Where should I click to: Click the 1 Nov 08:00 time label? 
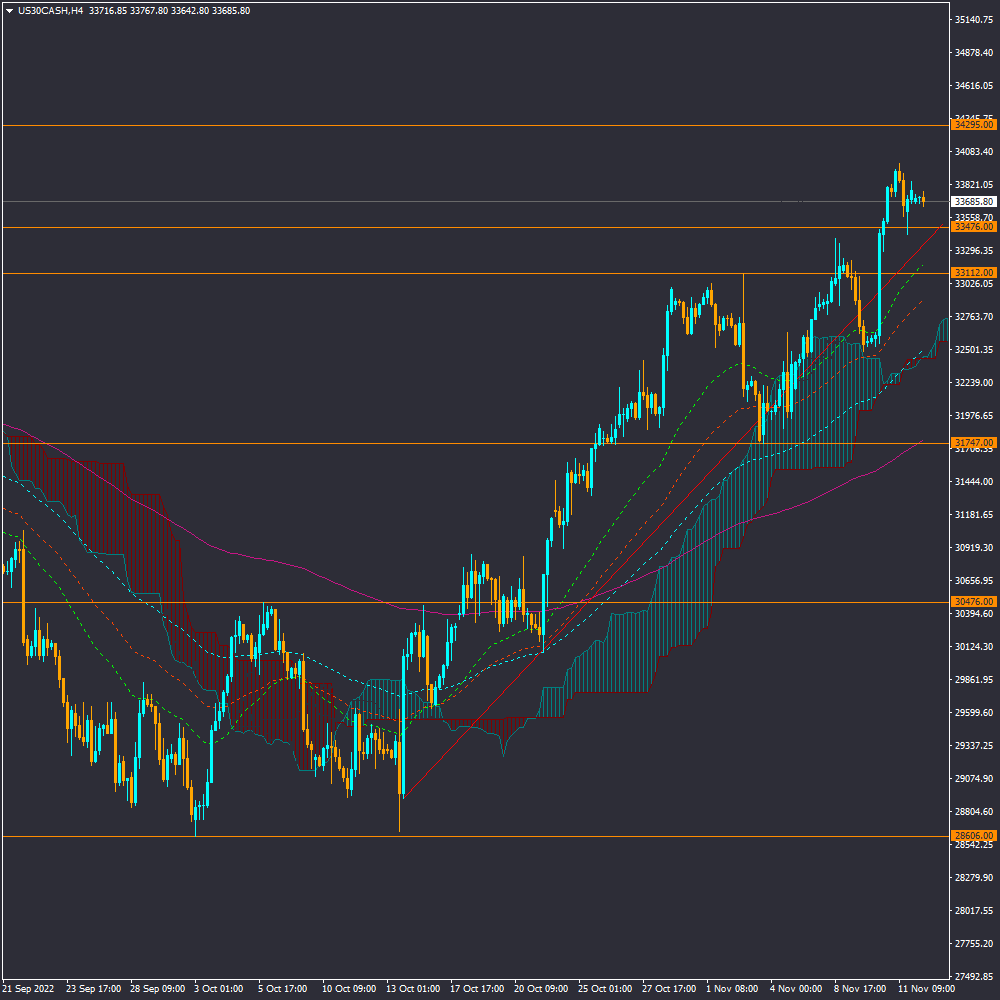pyautogui.click(x=733, y=988)
